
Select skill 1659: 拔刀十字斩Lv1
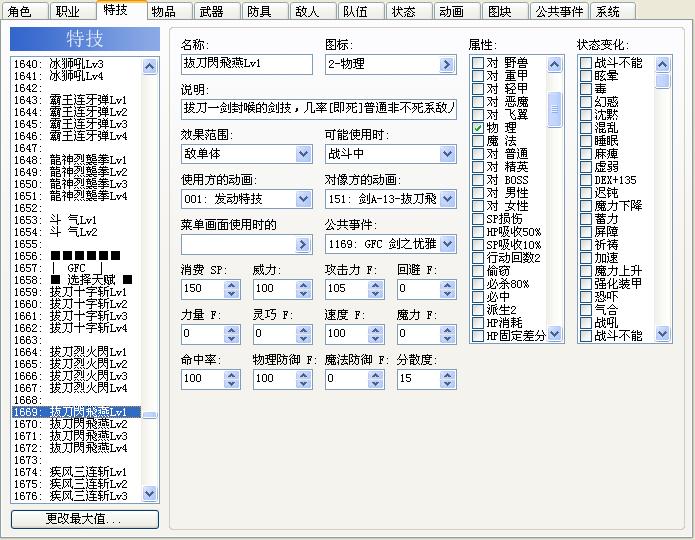(76, 292)
